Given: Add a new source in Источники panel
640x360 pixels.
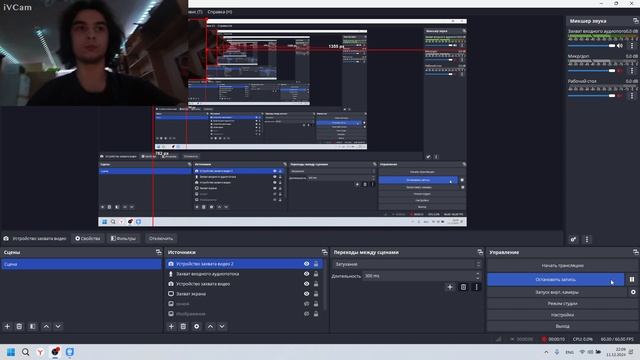Looking at the screenshot, I should (x=171, y=327).
